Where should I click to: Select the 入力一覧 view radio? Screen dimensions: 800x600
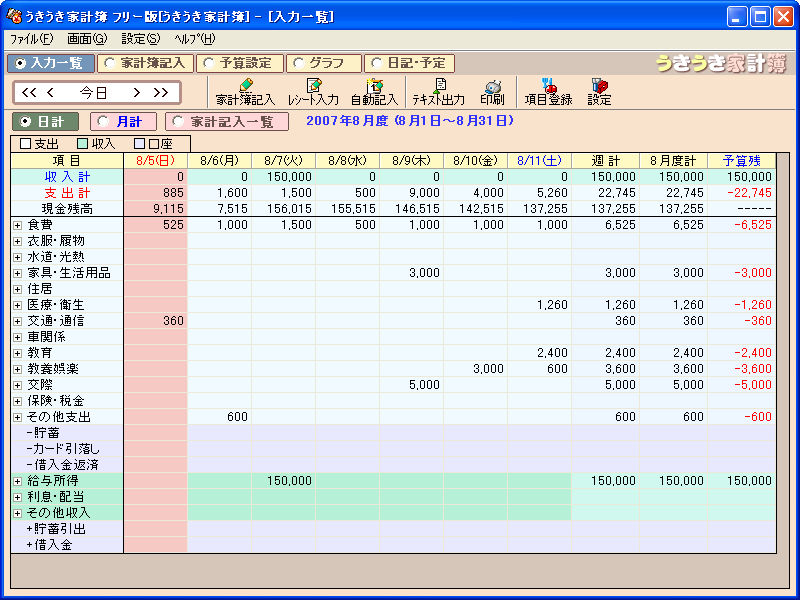(51, 63)
